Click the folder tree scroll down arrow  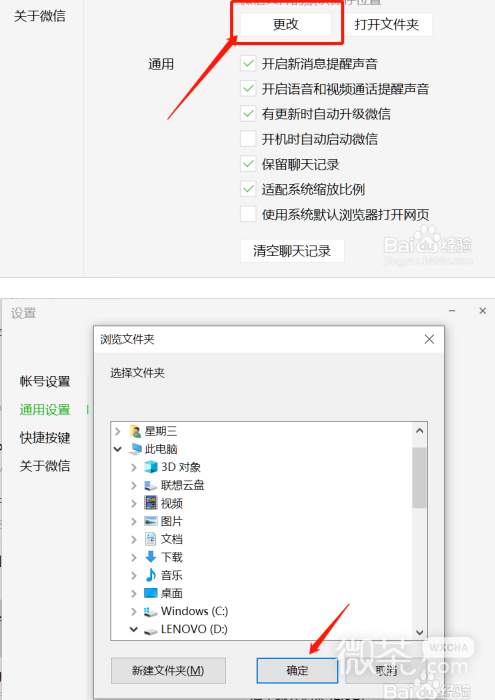coord(420,632)
